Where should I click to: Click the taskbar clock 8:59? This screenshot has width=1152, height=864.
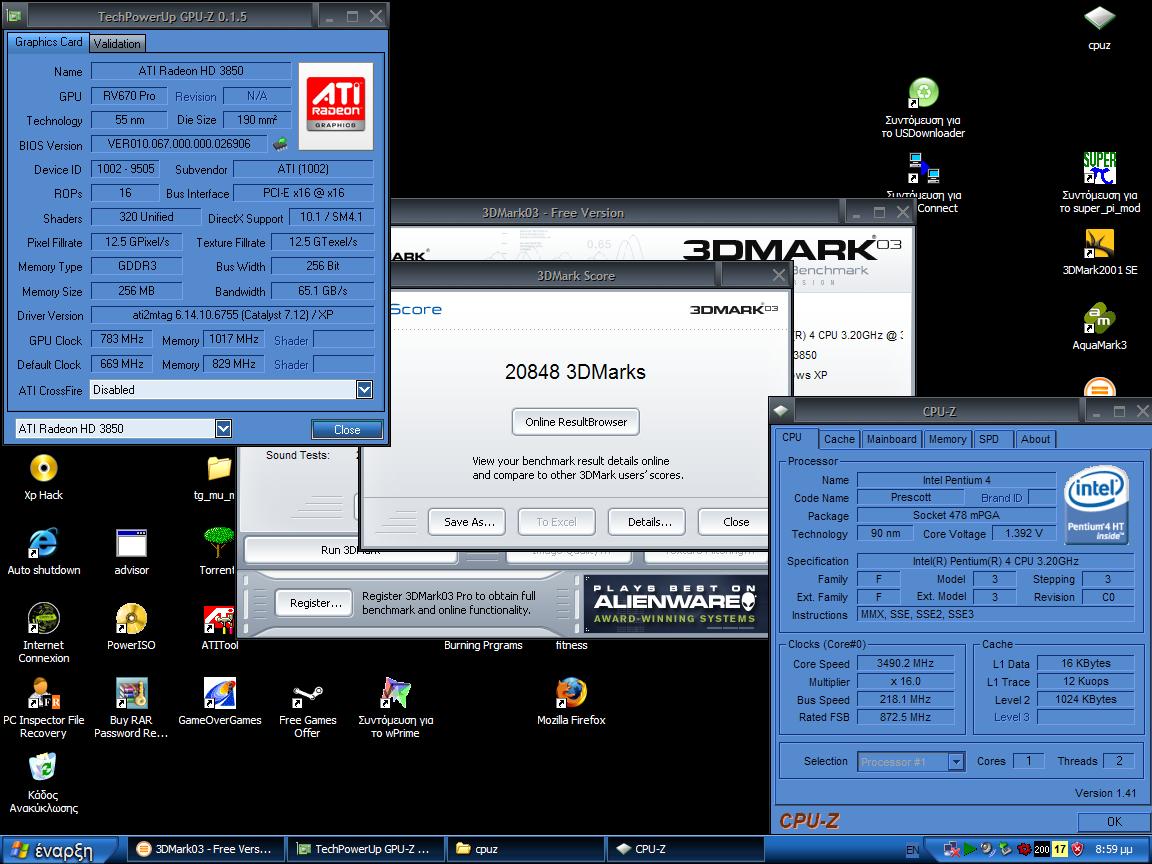(1112, 849)
